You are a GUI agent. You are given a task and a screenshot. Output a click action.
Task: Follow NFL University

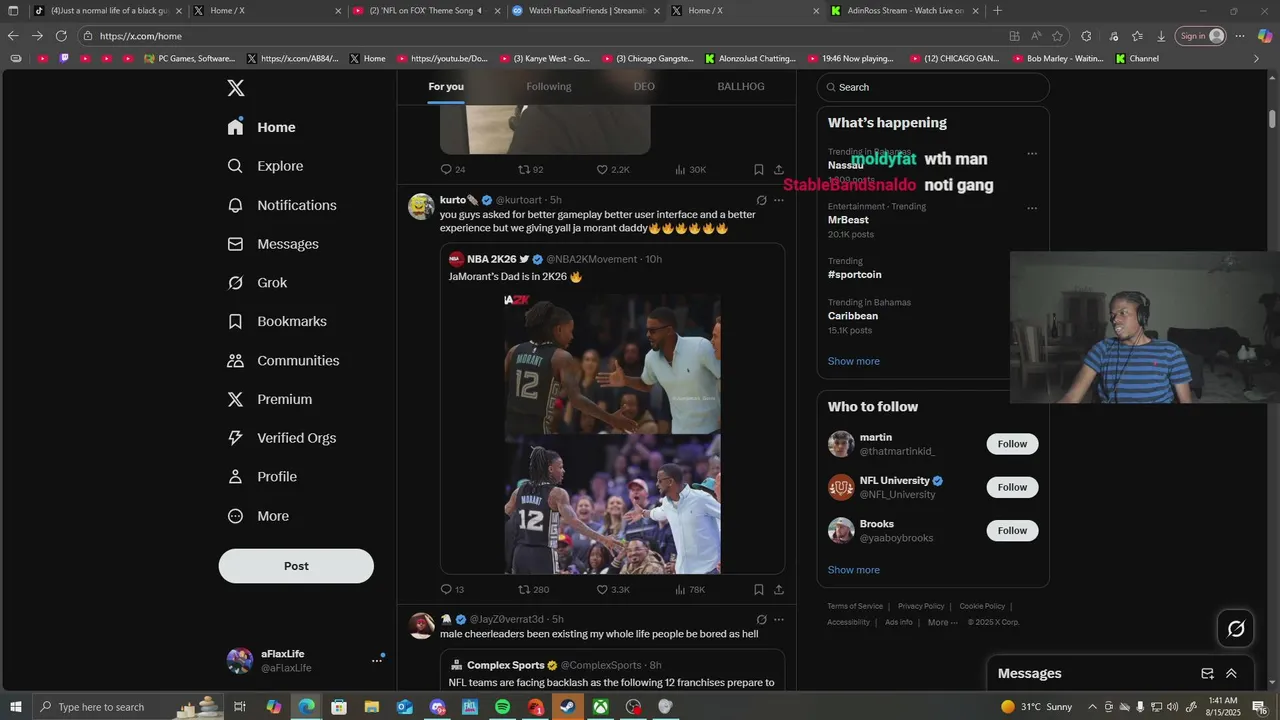[x=1012, y=487]
